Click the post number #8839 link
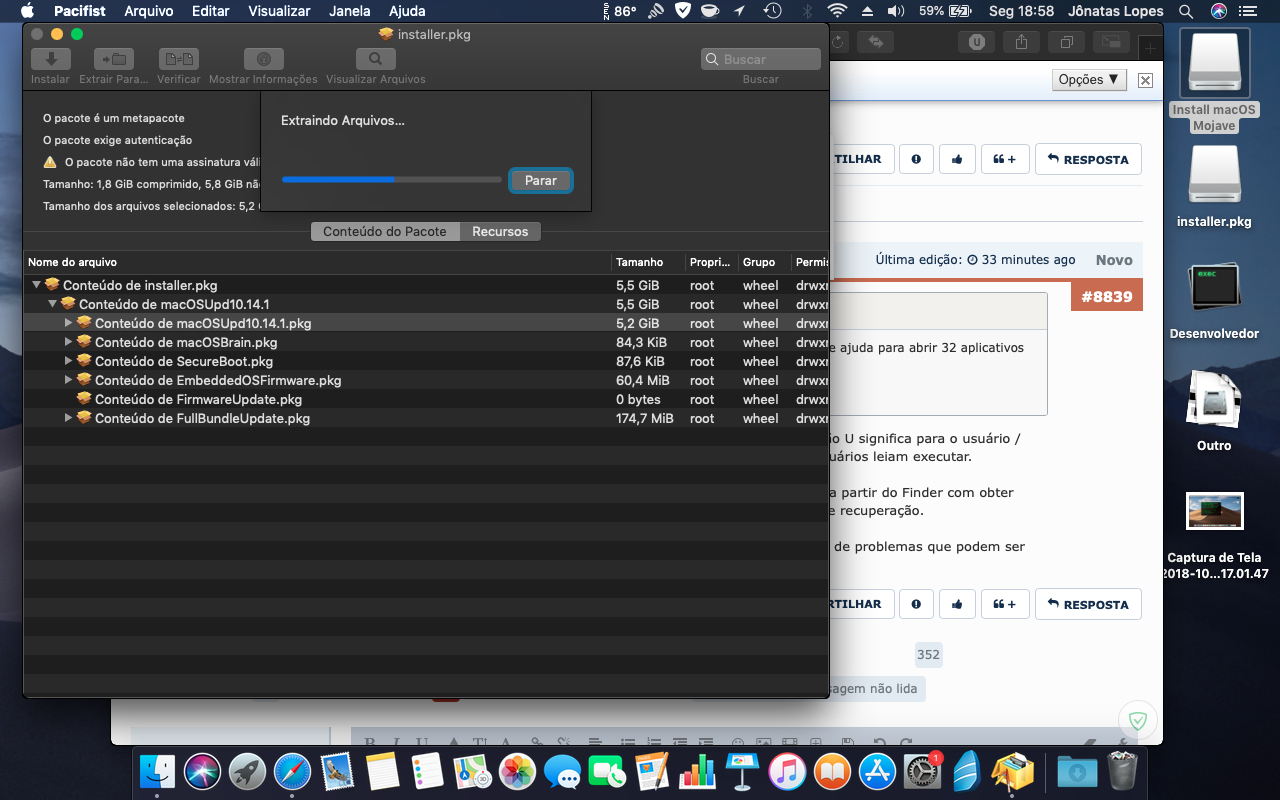The height and width of the screenshot is (800, 1280). pos(1107,296)
